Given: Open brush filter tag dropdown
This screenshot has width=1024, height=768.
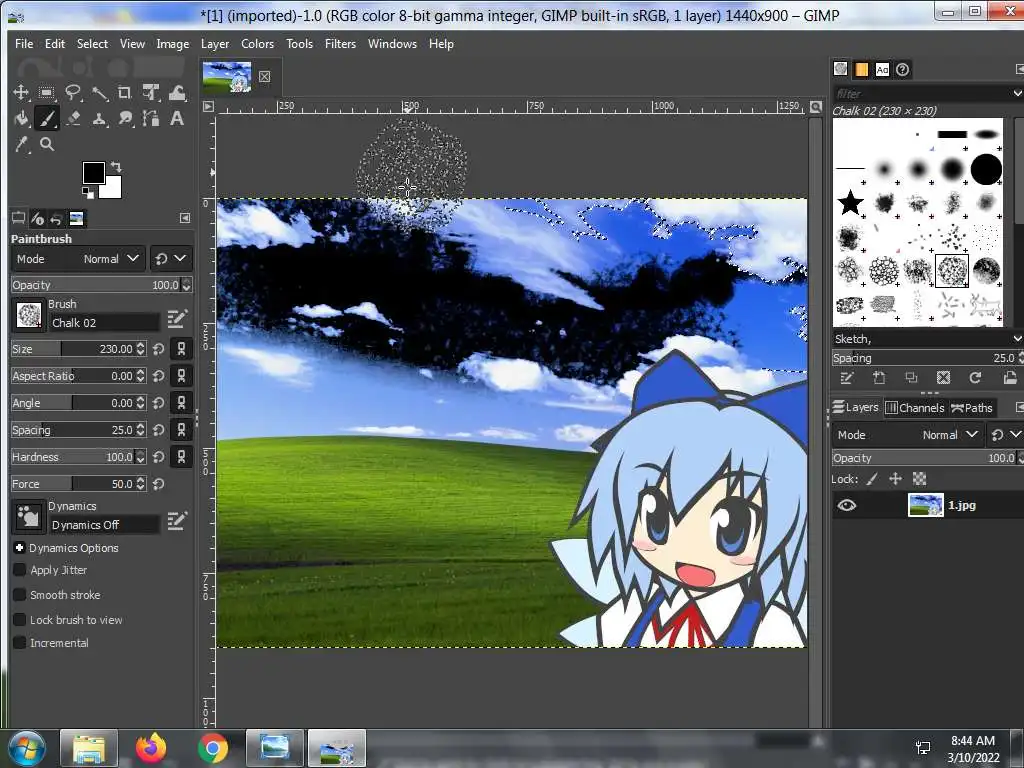Looking at the screenshot, I should [1017, 93].
